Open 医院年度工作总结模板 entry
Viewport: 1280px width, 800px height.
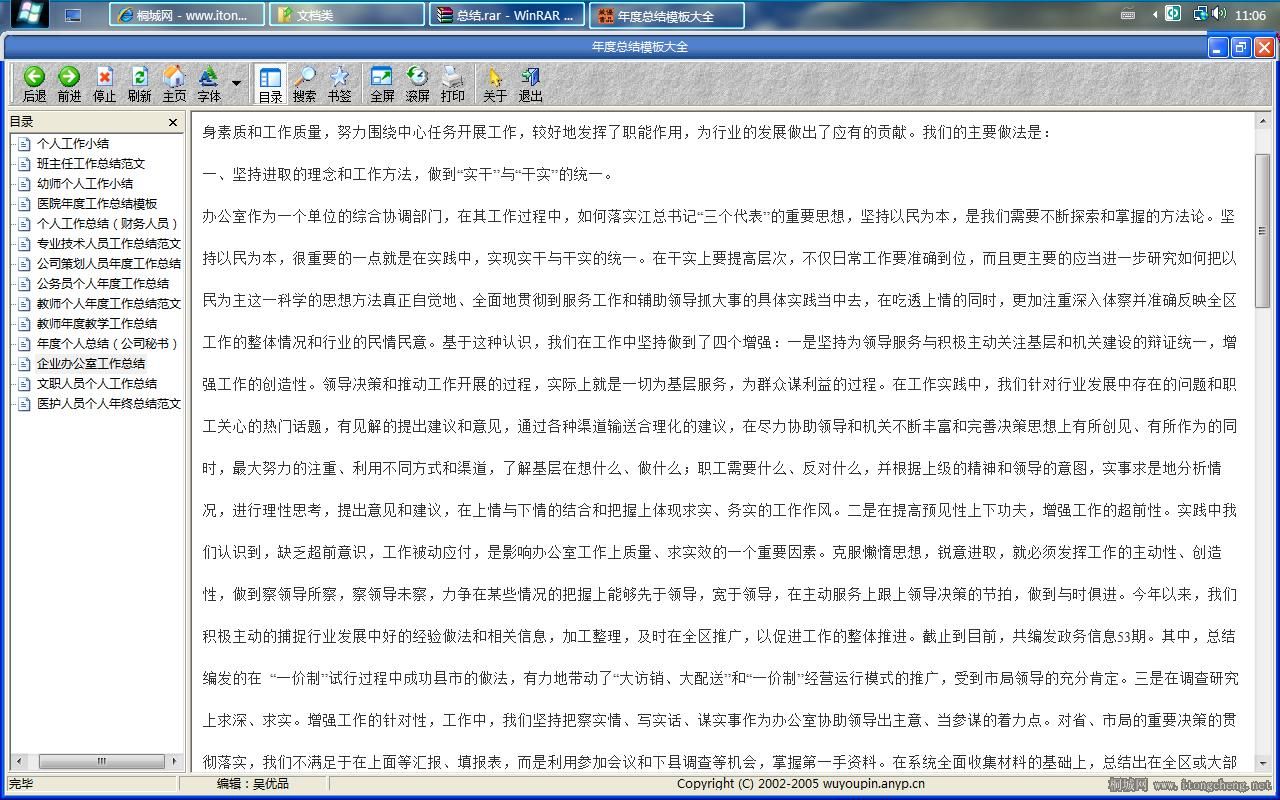[97, 203]
